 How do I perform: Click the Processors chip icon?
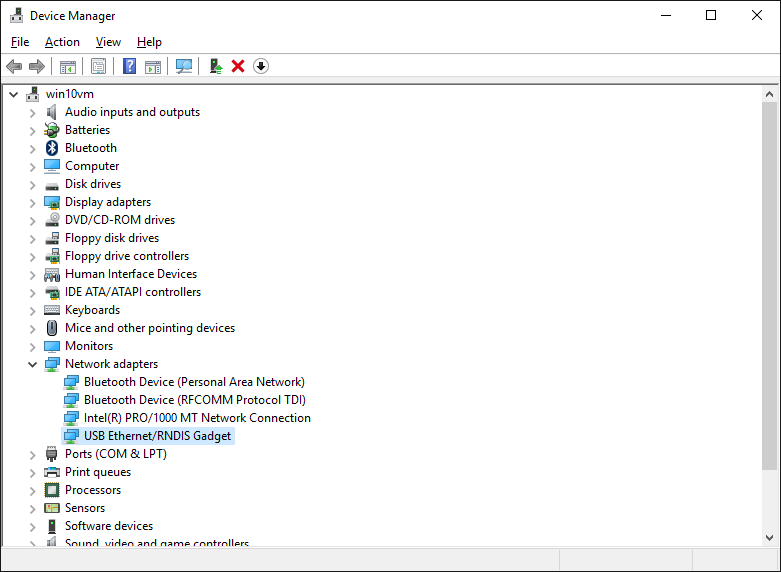52,490
